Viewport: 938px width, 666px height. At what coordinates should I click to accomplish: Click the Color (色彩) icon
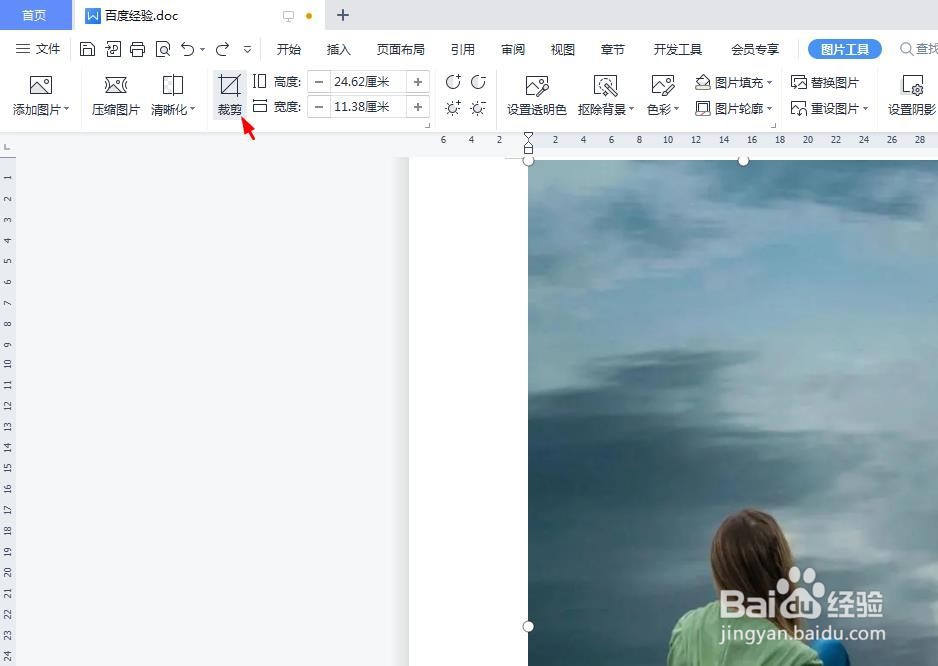tap(663, 86)
